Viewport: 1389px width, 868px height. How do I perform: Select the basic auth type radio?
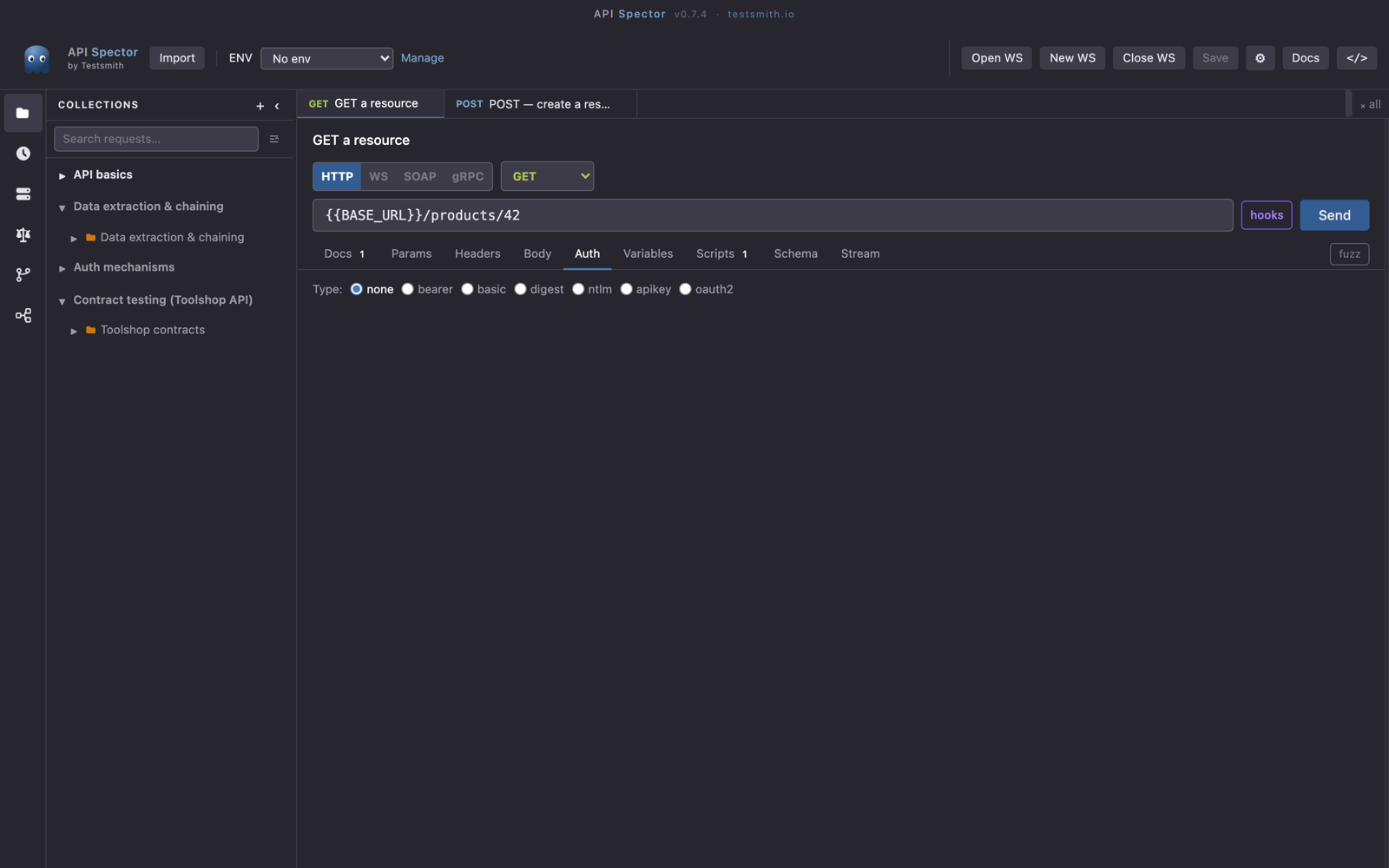(x=467, y=289)
